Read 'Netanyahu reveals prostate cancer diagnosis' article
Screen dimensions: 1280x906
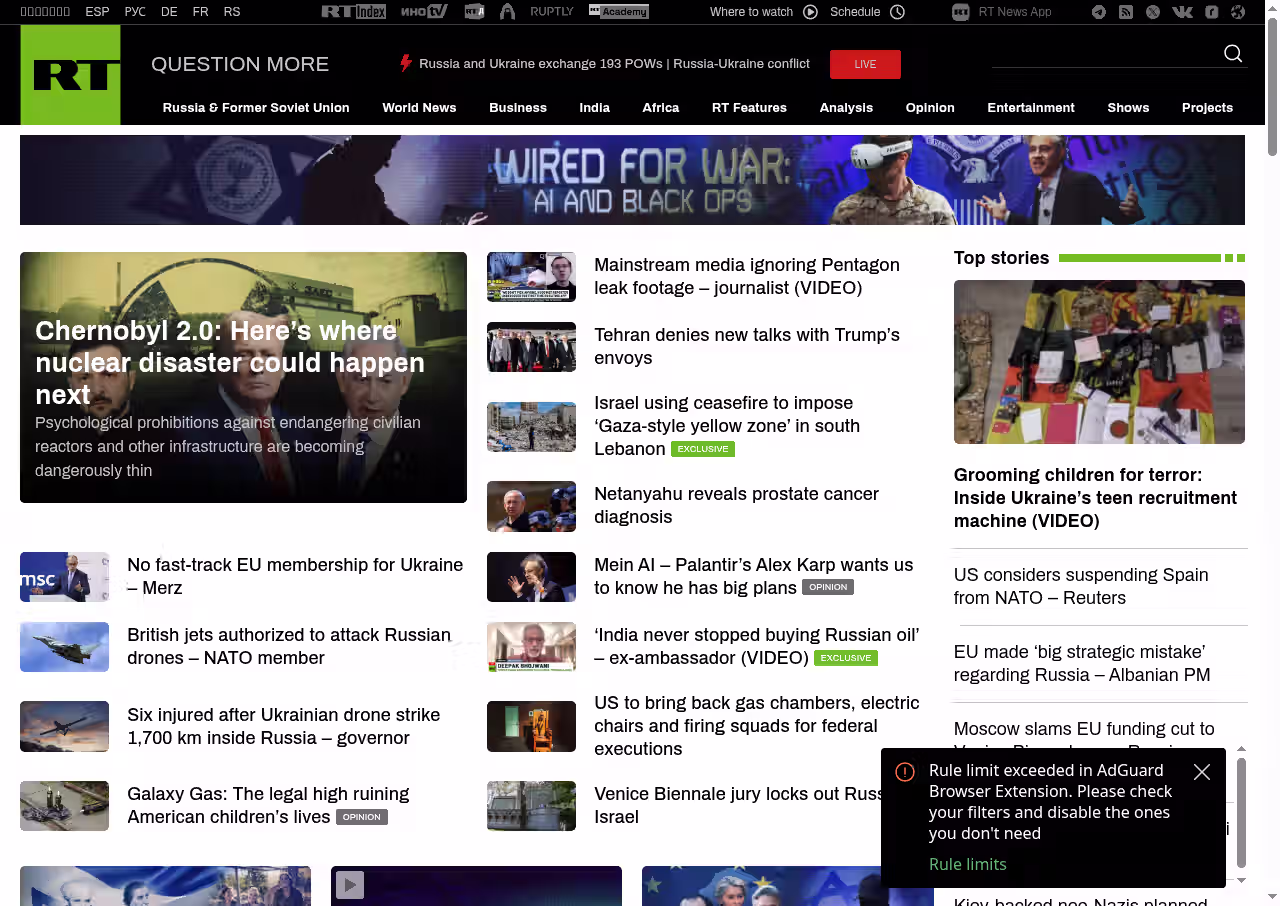click(736, 505)
